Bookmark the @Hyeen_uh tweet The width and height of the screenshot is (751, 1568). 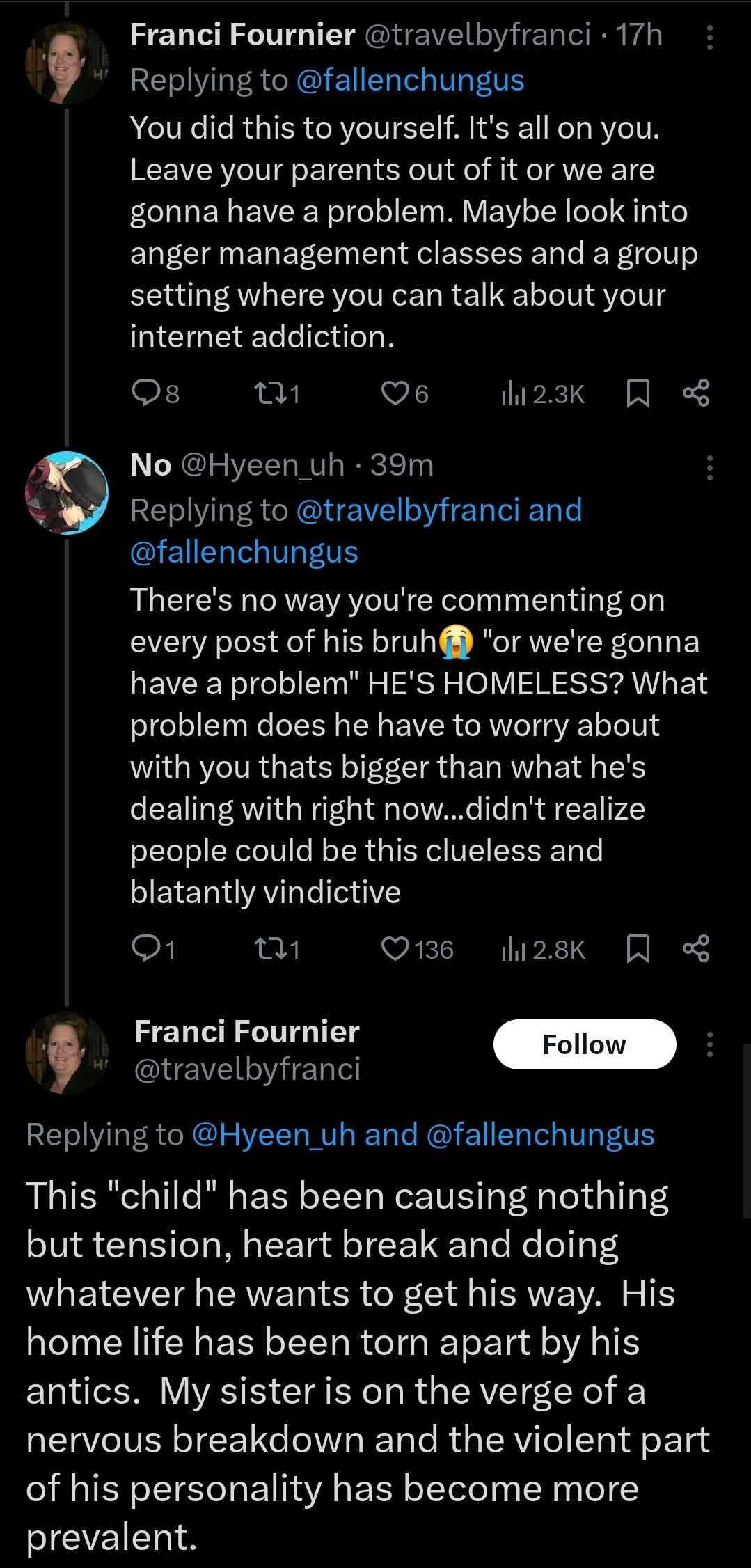(638, 948)
